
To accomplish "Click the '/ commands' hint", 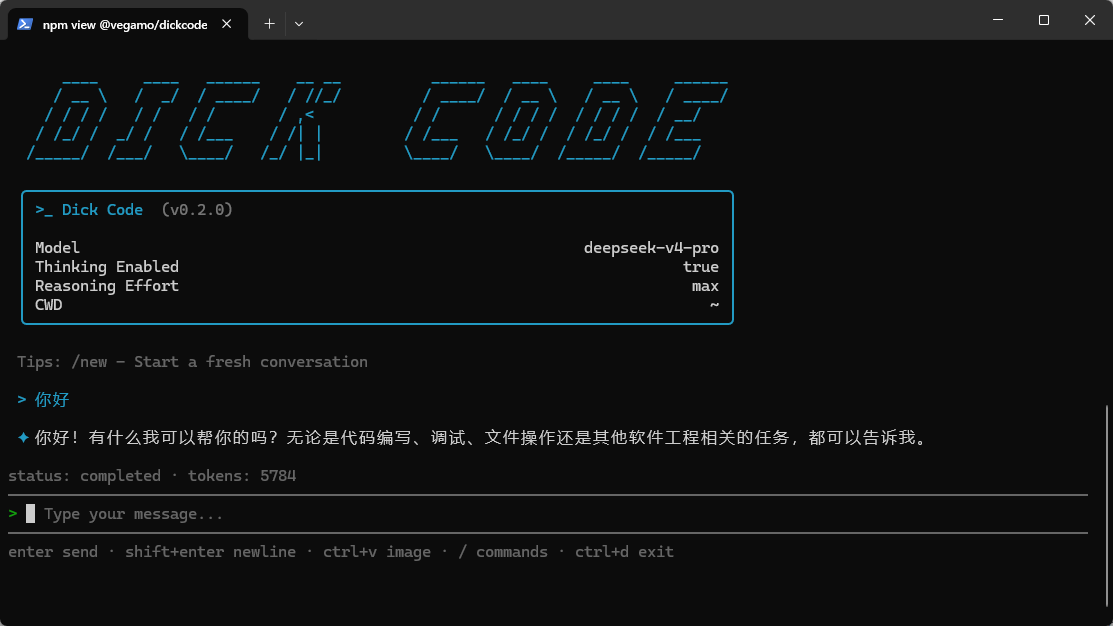I will pos(503,552).
